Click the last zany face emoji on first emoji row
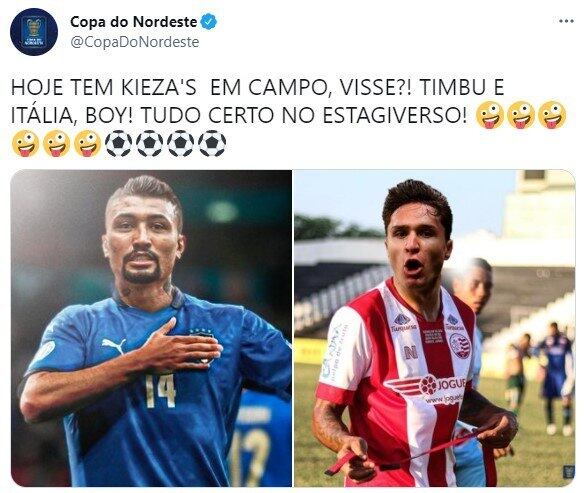 point(552,115)
